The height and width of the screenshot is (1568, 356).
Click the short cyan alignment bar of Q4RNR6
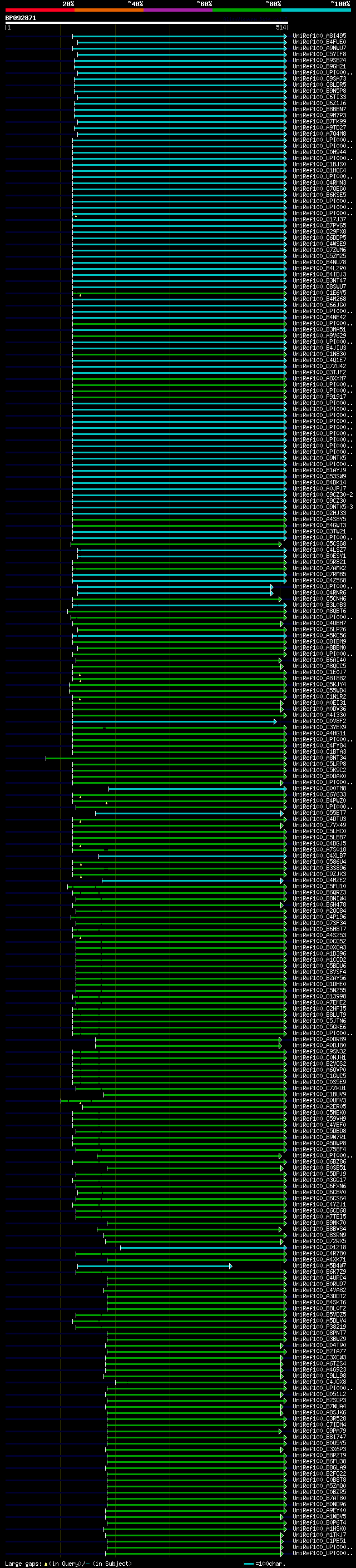(x=175, y=593)
